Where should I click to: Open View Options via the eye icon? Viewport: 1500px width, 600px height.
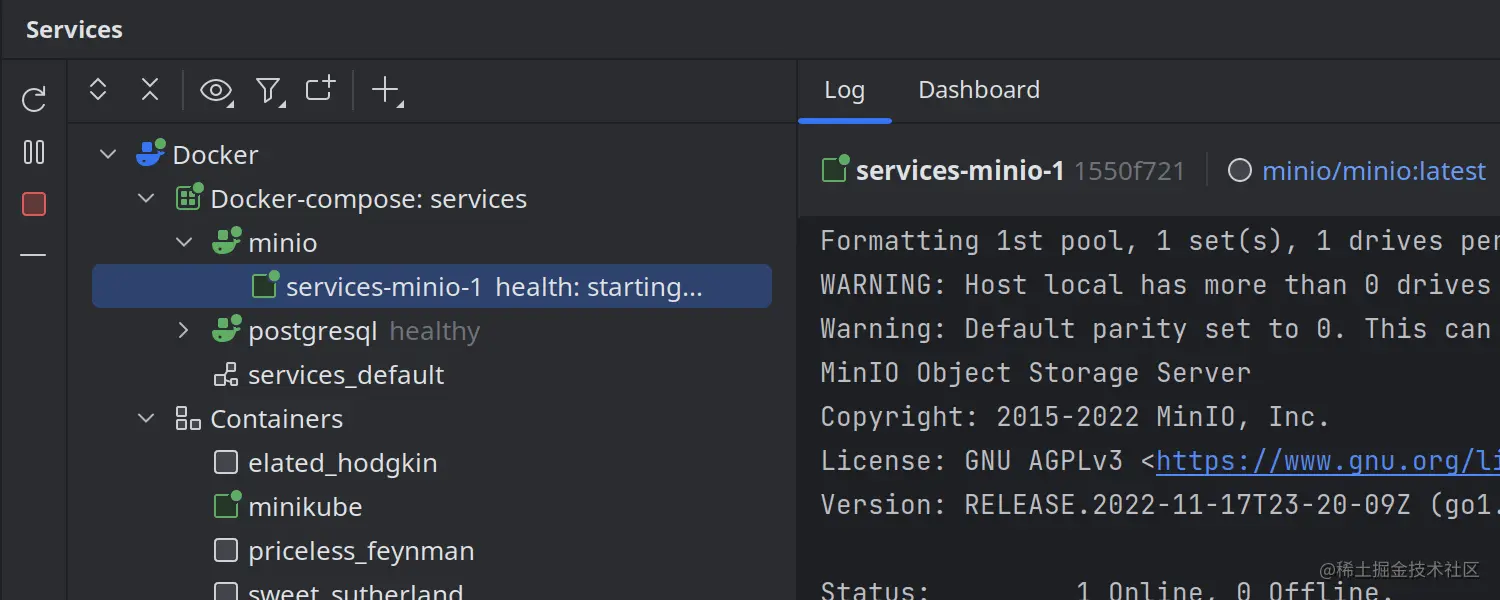(216, 90)
